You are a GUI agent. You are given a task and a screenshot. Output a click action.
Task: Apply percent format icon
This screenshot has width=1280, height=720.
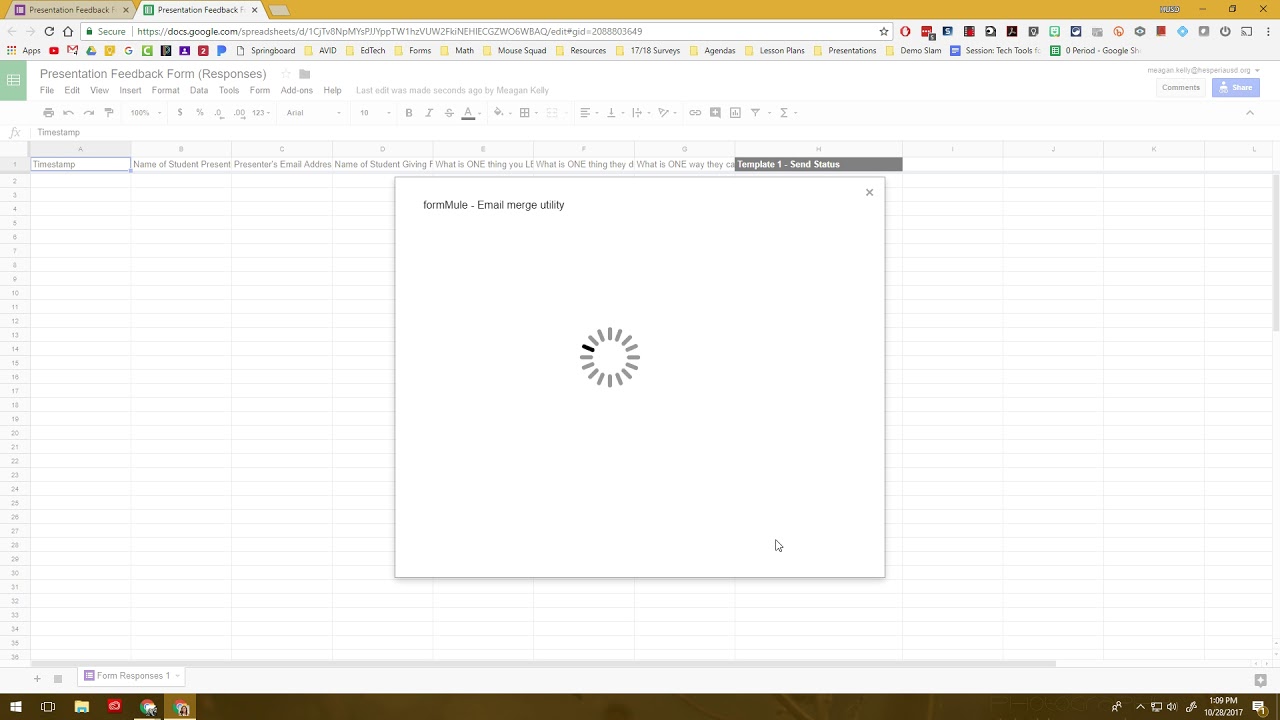[200, 112]
